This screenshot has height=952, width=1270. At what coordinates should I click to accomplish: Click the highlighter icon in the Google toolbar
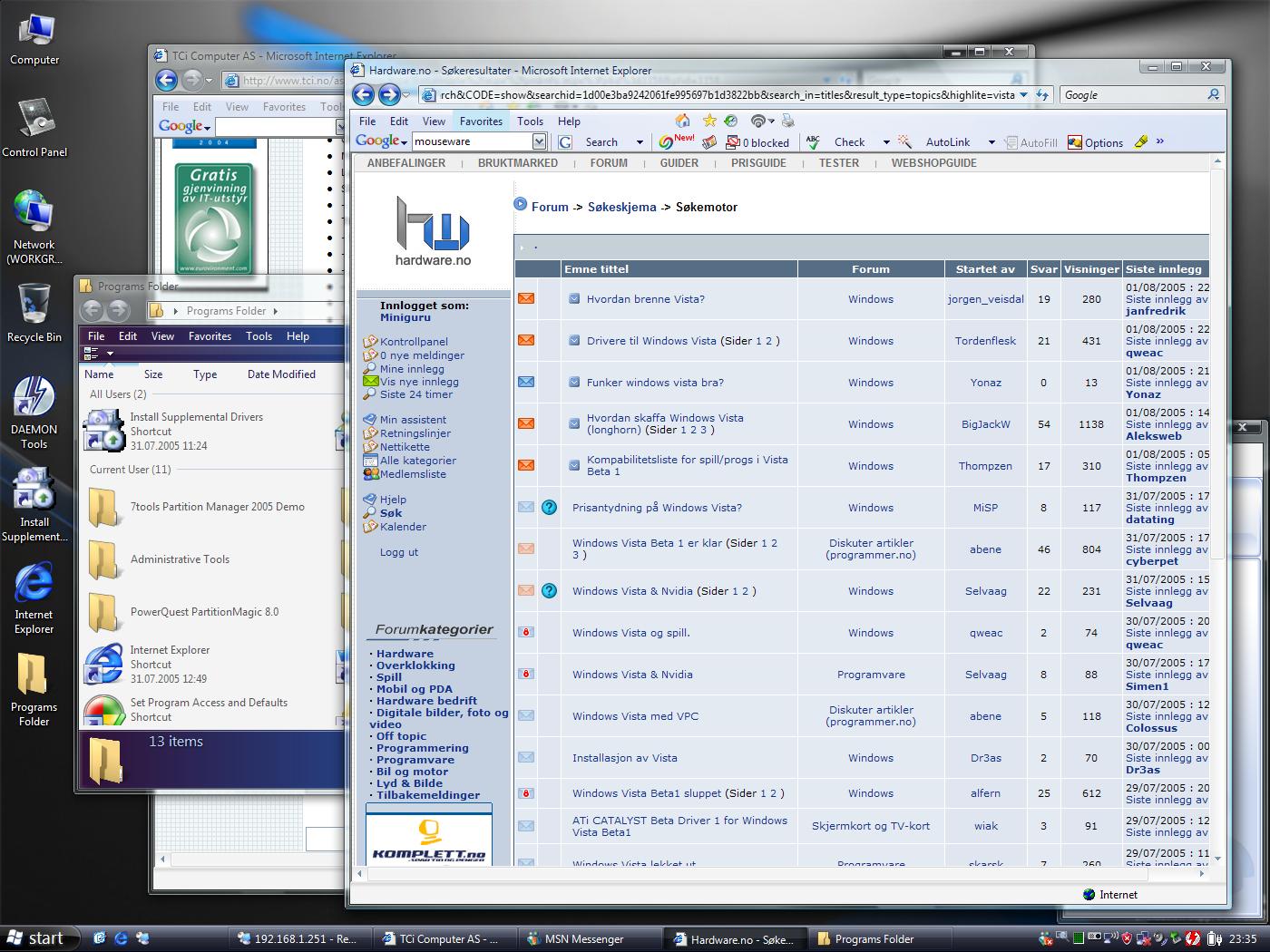pyautogui.click(x=1141, y=141)
